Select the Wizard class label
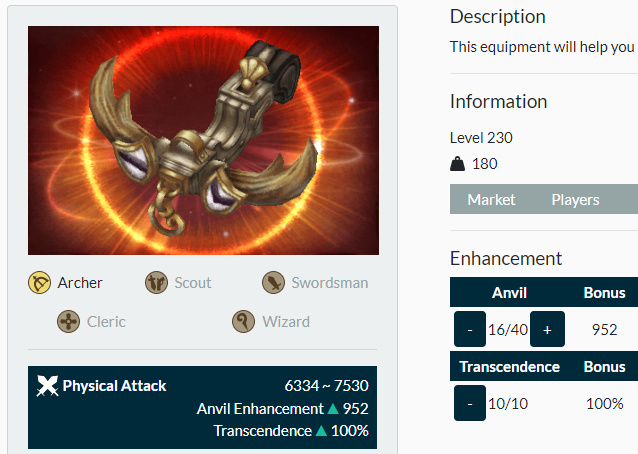This screenshot has width=638, height=454. (x=286, y=322)
